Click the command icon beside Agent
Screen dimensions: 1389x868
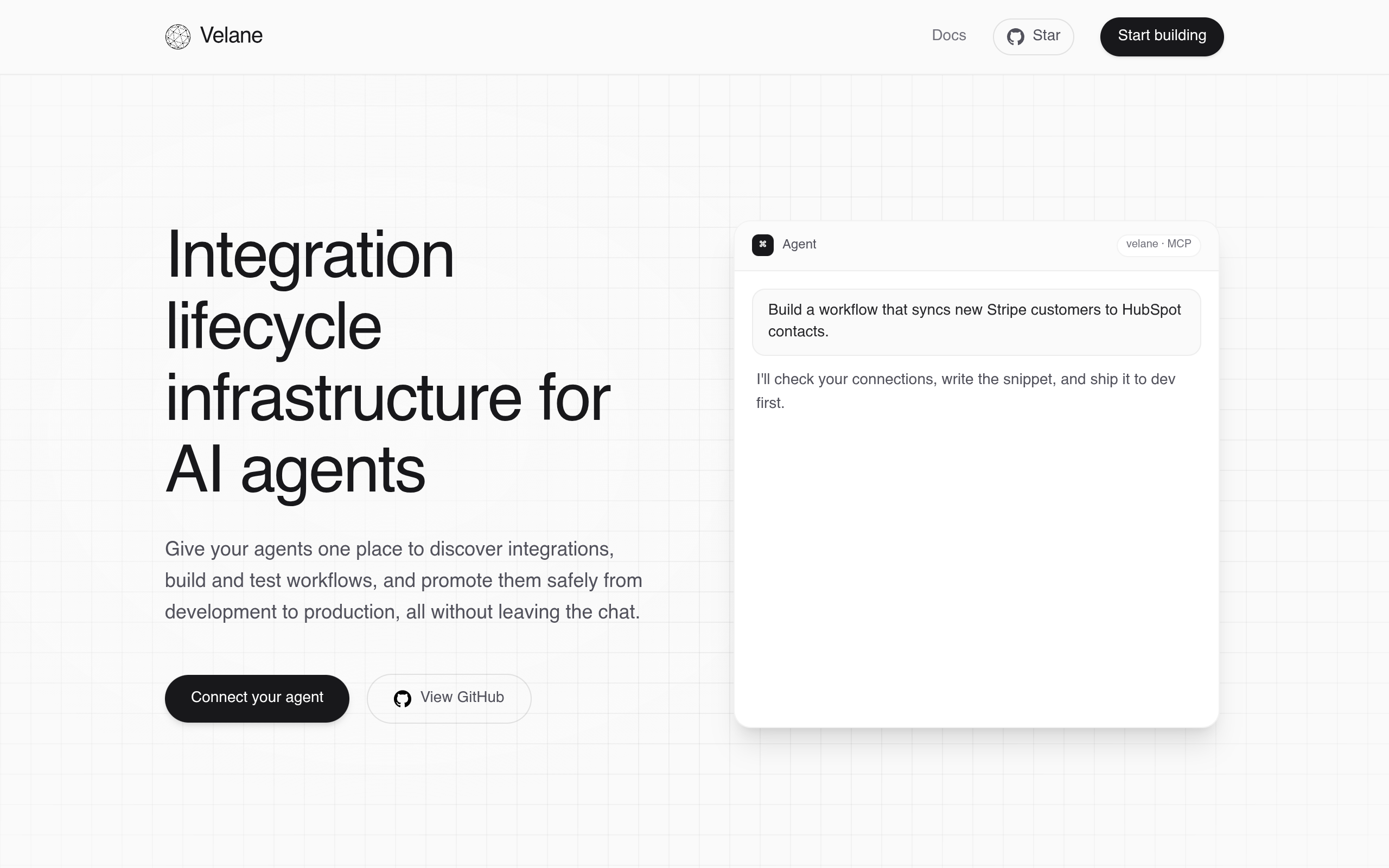763,245
